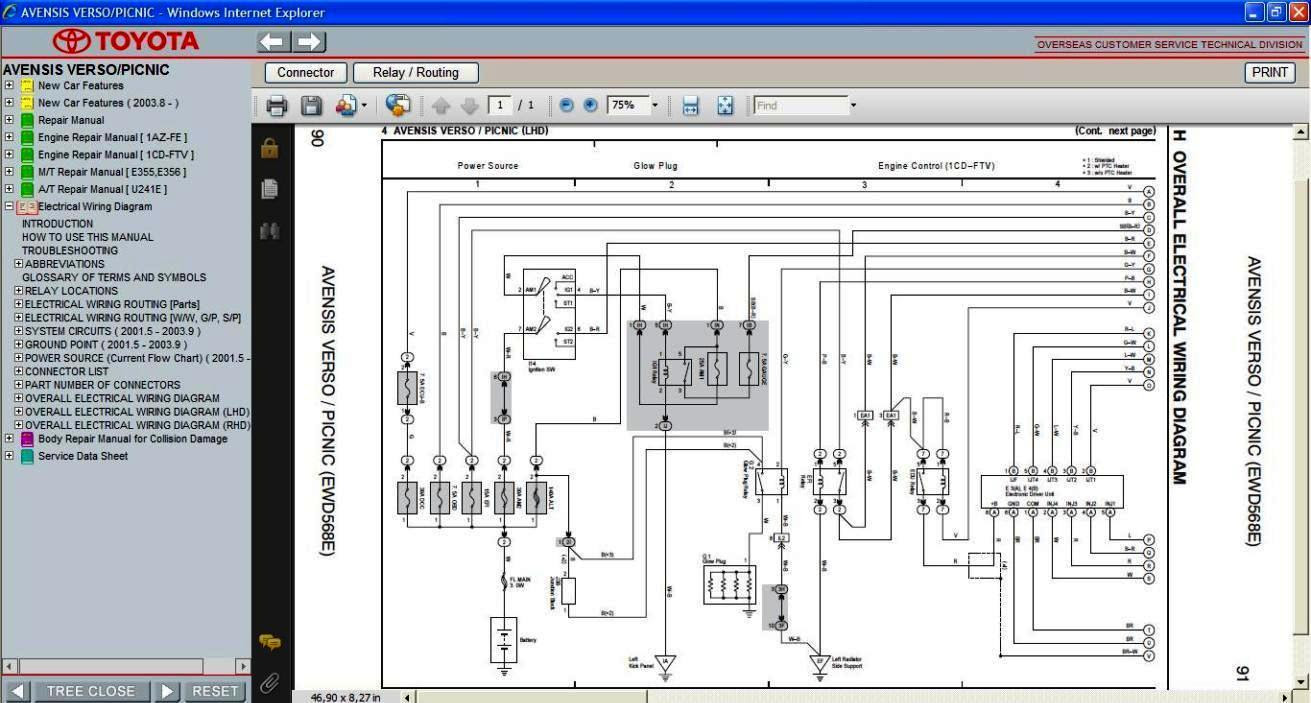The image size is (1311, 703).
Task: Click teal book icon for Service Data Sheet
Action: 27,456
